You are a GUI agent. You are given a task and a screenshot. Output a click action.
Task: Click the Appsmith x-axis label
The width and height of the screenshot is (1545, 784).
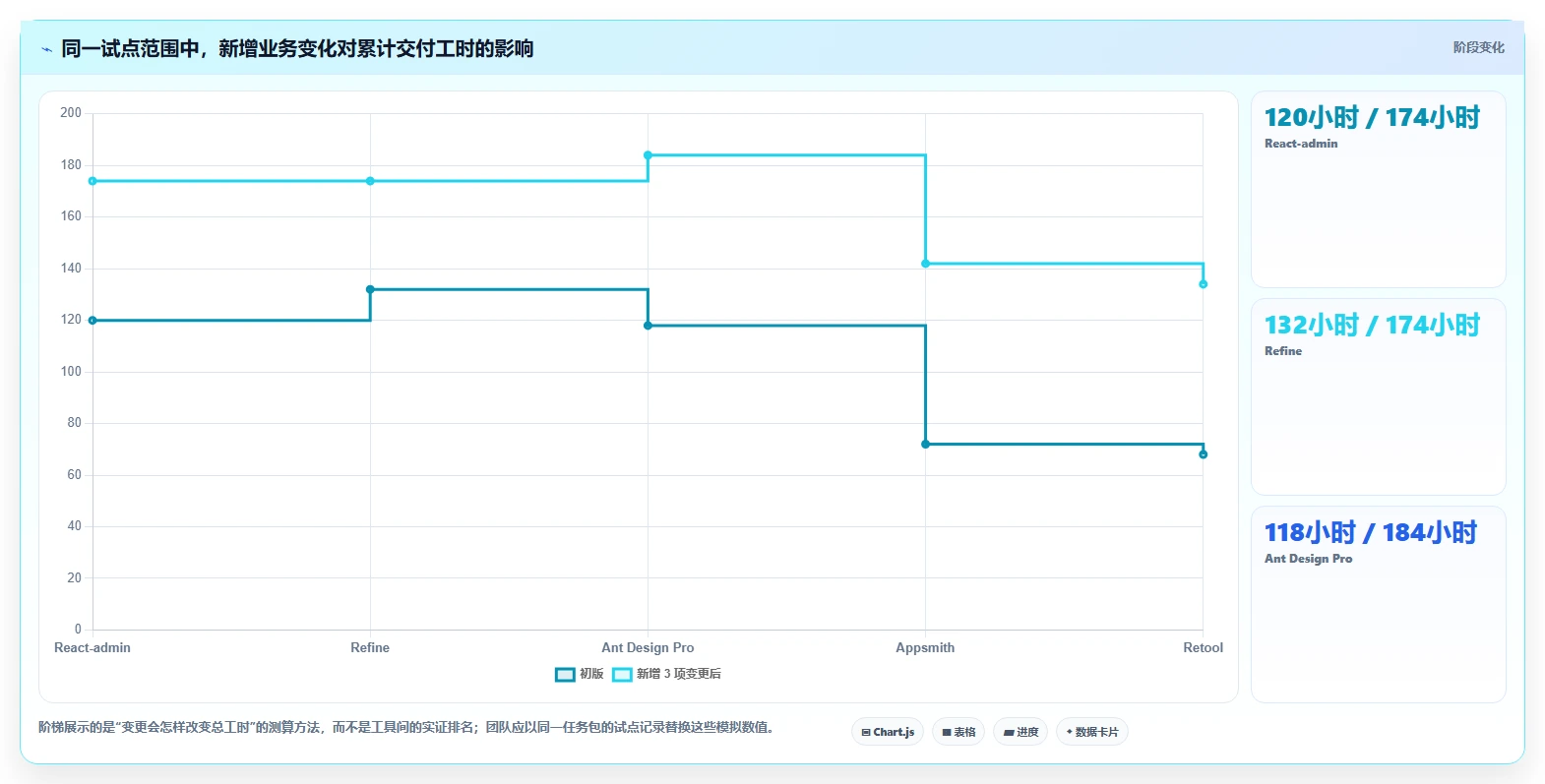[x=925, y=647]
